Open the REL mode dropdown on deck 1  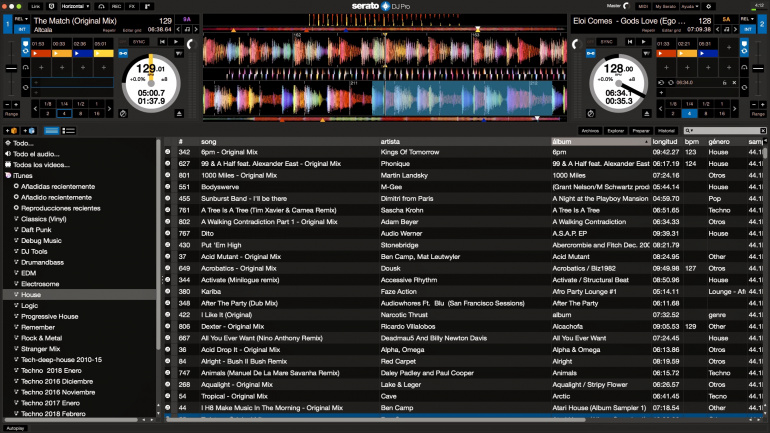[22, 19]
